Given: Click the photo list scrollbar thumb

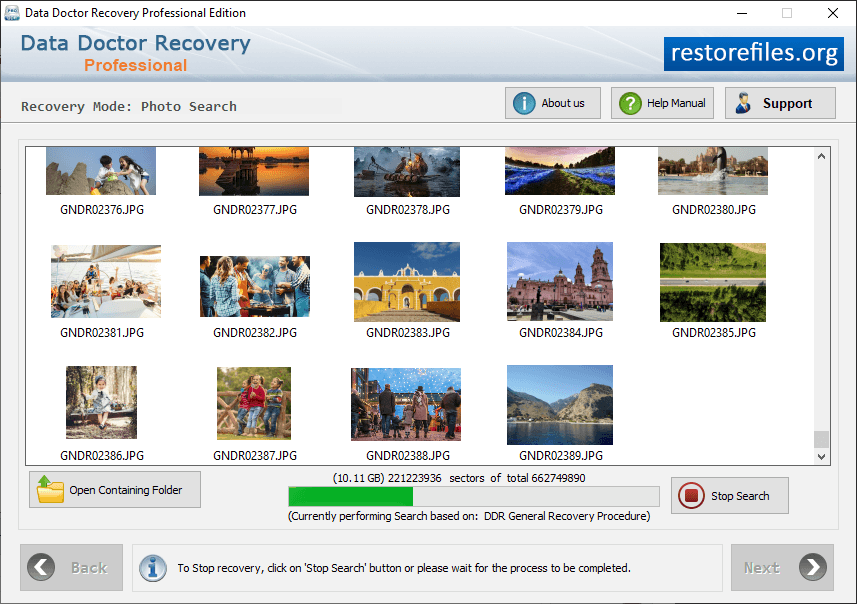Looking at the screenshot, I should [821, 439].
